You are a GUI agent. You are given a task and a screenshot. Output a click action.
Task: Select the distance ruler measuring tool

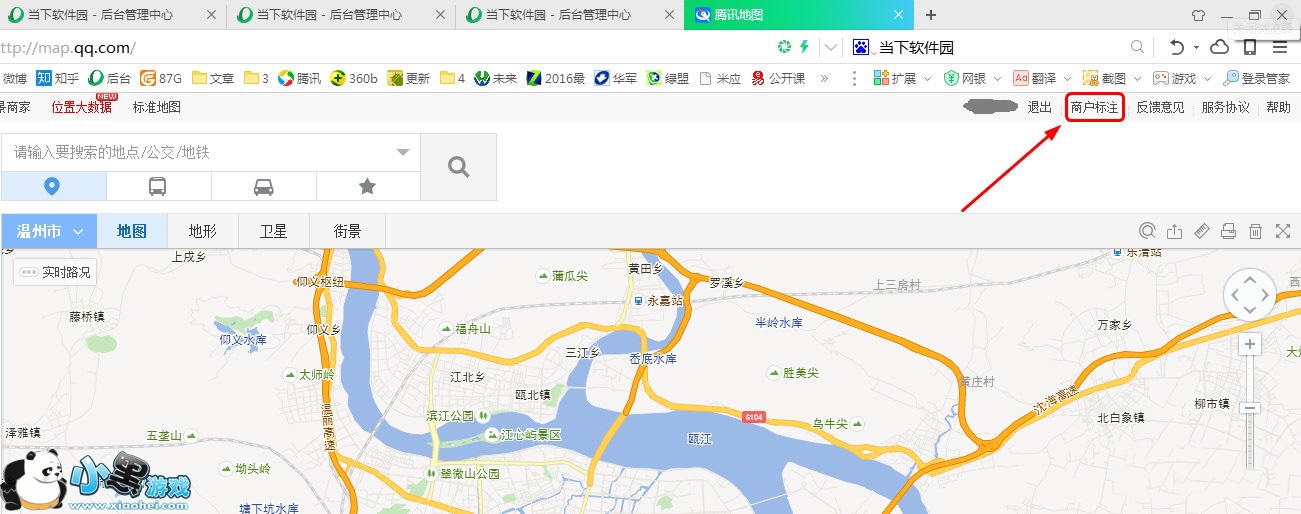click(1202, 231)
